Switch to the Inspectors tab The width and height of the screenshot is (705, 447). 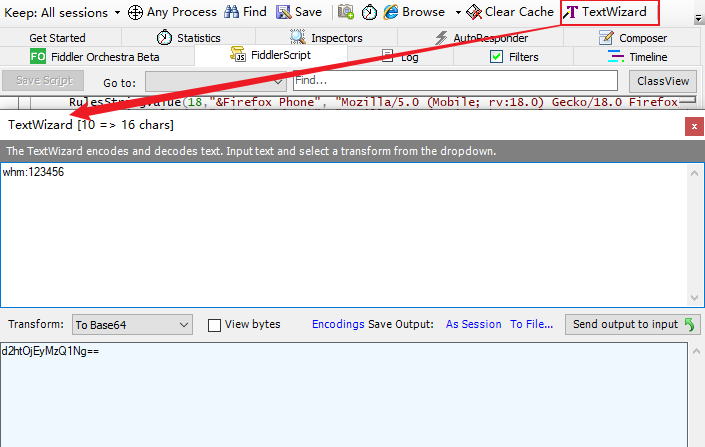pos(326,38)
